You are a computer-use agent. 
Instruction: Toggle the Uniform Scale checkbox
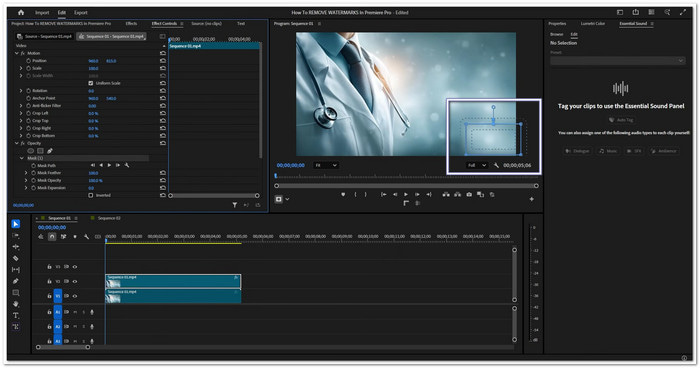[91, 83]
